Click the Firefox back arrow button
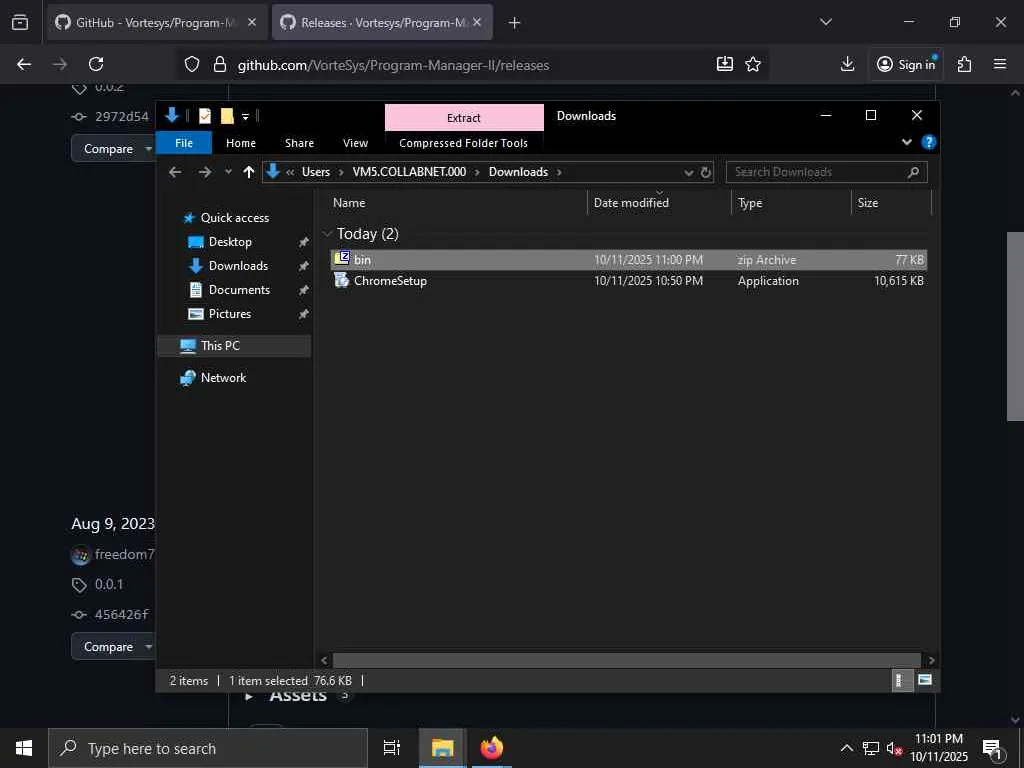Image resolution: width=1024 pixels, height=768 pixels. point(24,64)
